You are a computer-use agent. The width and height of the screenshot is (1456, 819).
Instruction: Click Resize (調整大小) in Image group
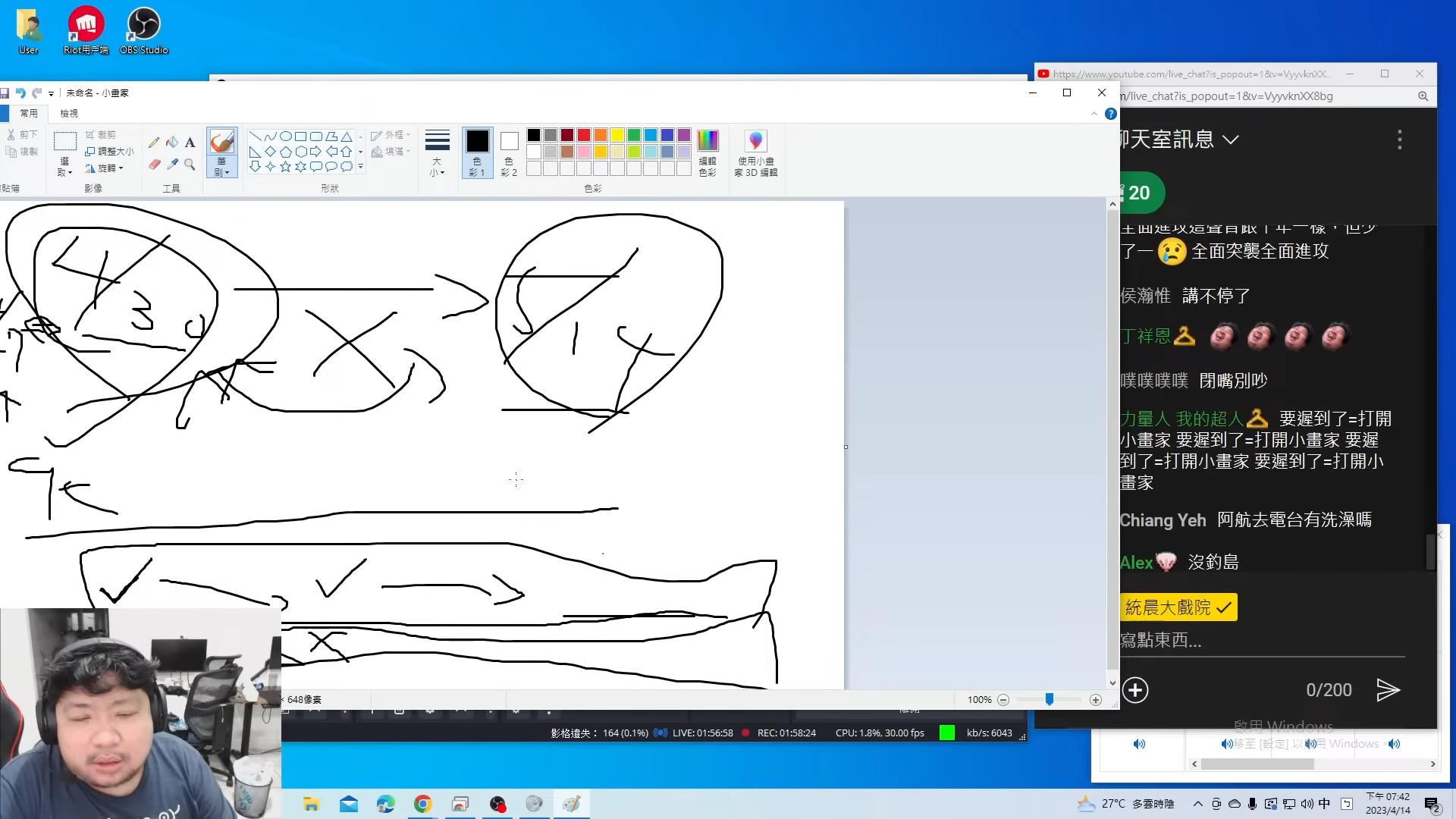point(109,152)
